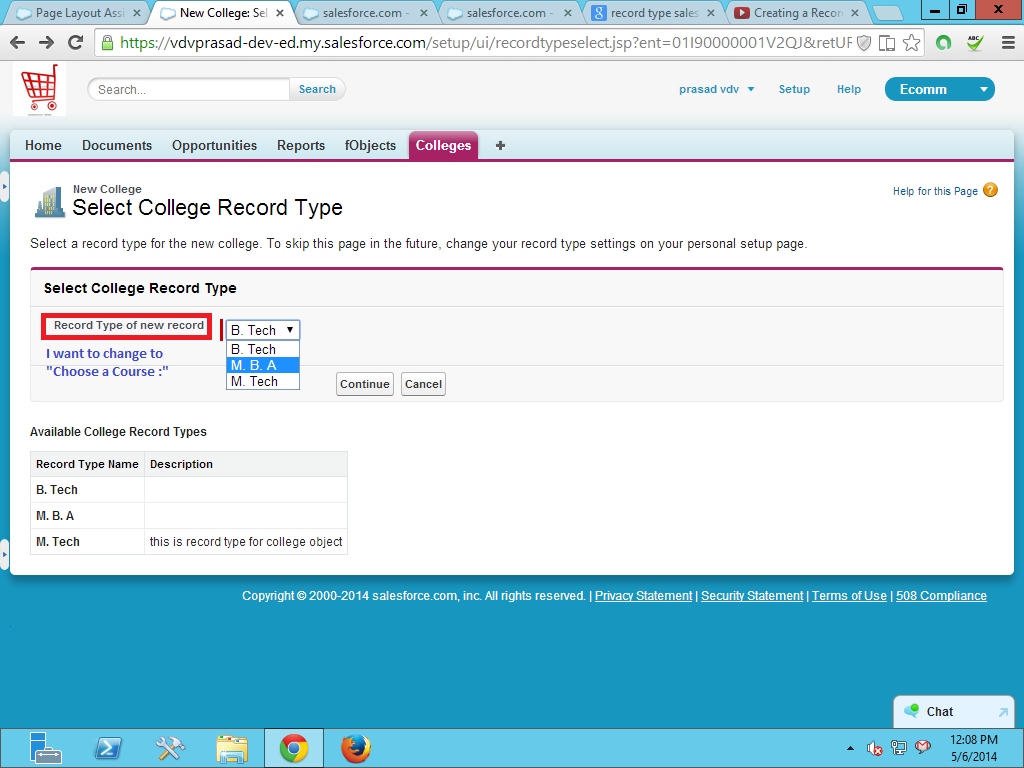Open Help for this Page link
Screen dimensions: 1024x768
[x=935, y=191]
